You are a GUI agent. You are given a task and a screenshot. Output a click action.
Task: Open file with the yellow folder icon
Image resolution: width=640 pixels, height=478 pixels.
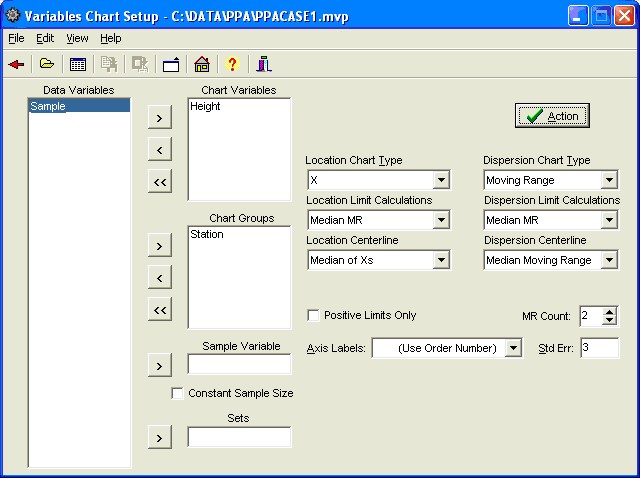(47, 64)
